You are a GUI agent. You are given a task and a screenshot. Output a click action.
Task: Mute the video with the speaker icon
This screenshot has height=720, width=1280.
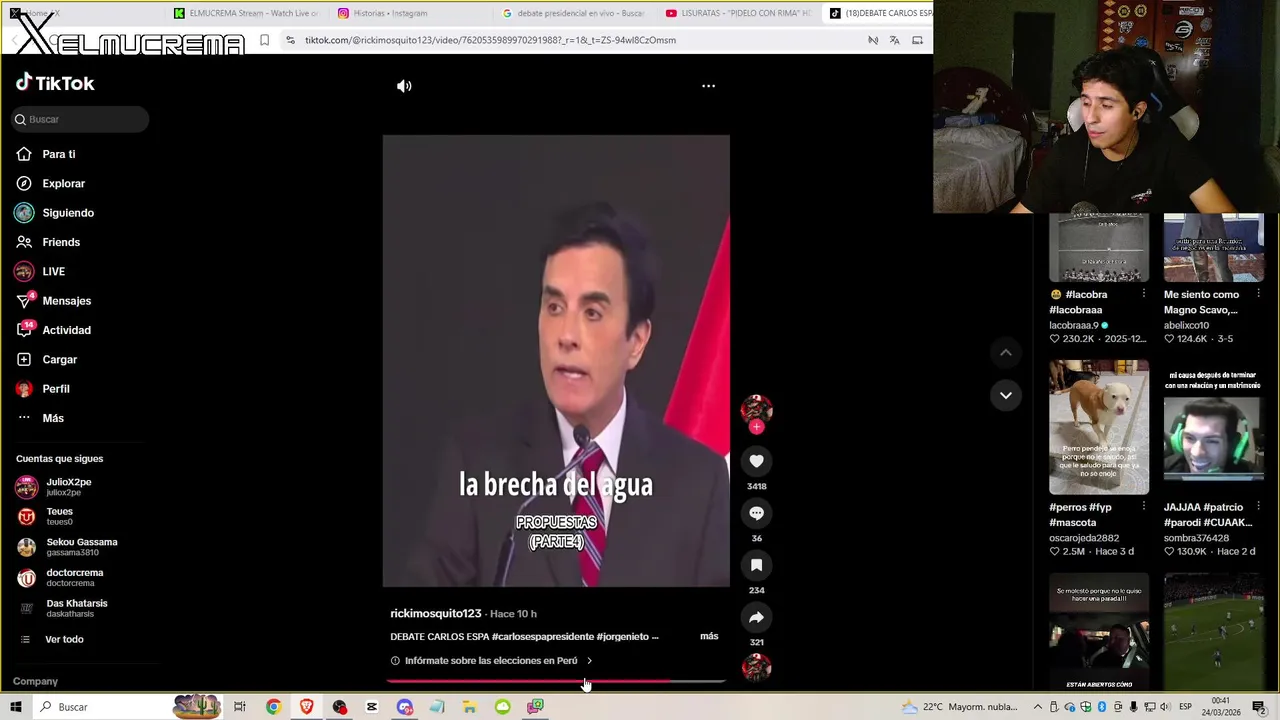tap(404, 86)
